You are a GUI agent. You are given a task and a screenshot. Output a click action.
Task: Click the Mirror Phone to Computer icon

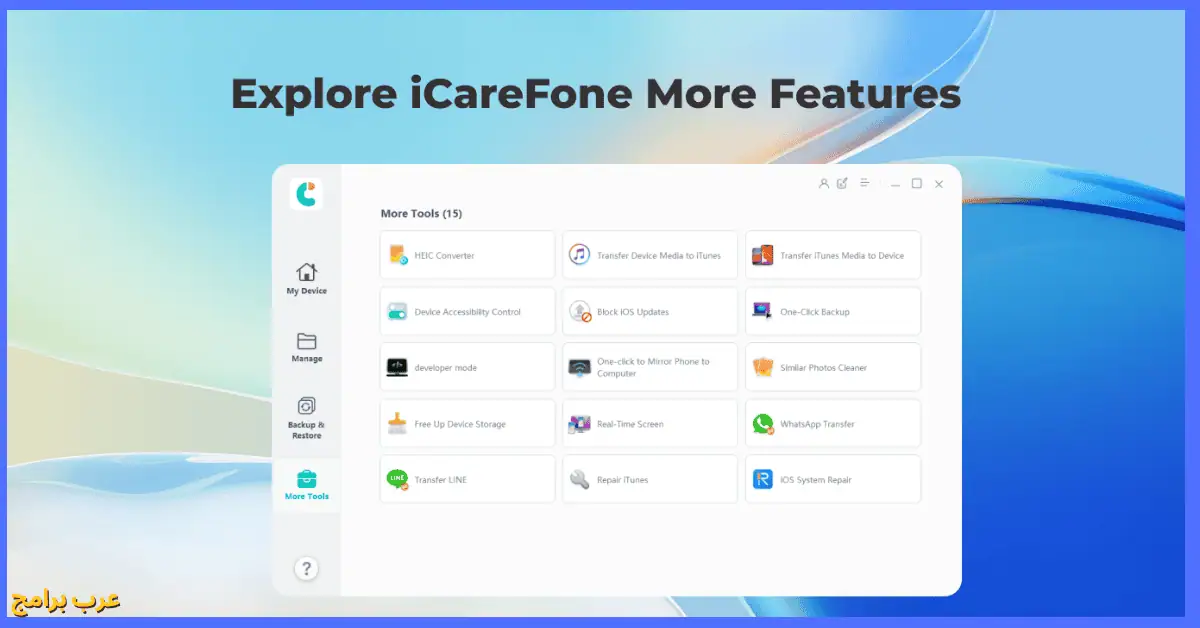[x=580, y=367]
